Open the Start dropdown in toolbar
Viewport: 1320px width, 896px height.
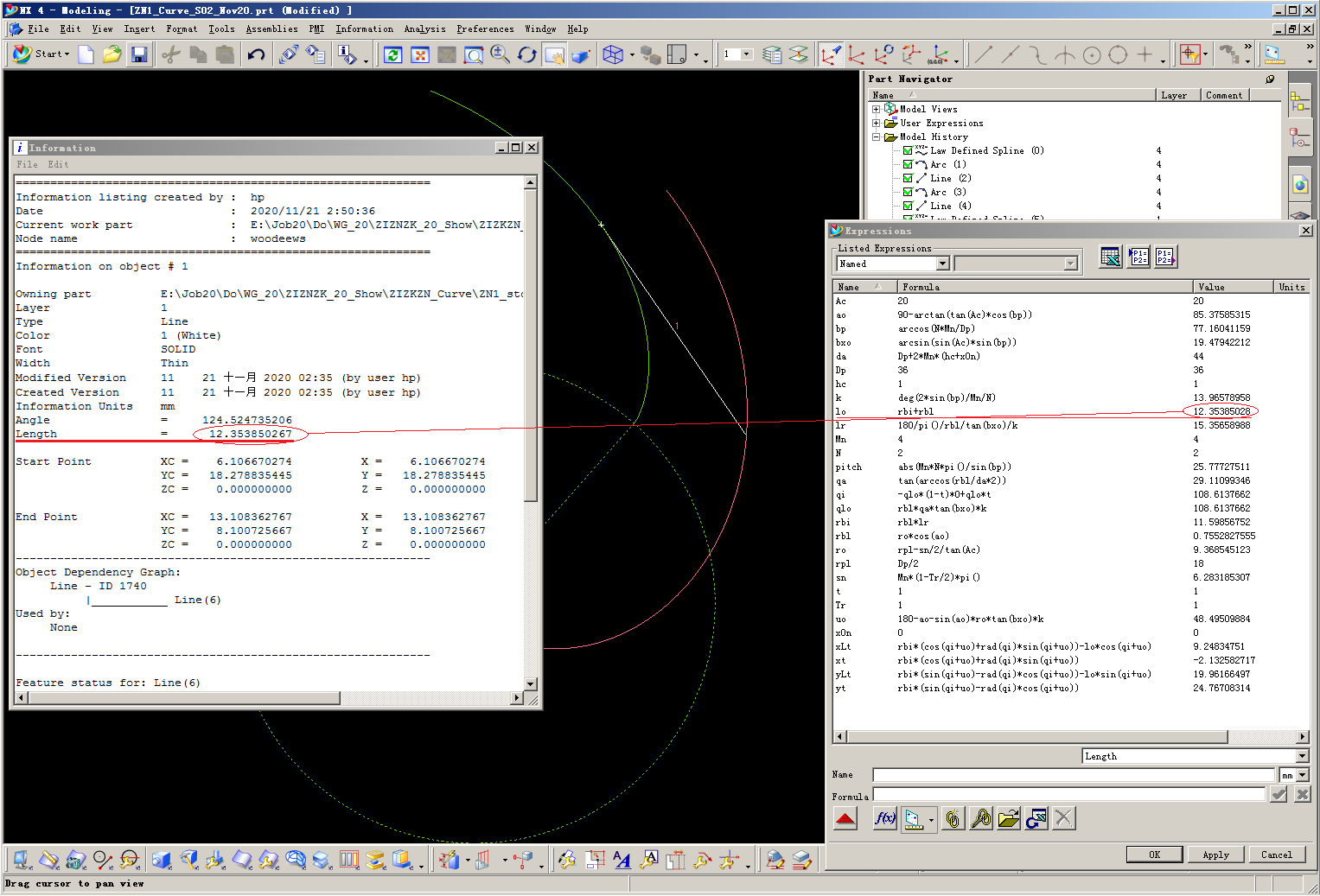click(x=42, y=54)
